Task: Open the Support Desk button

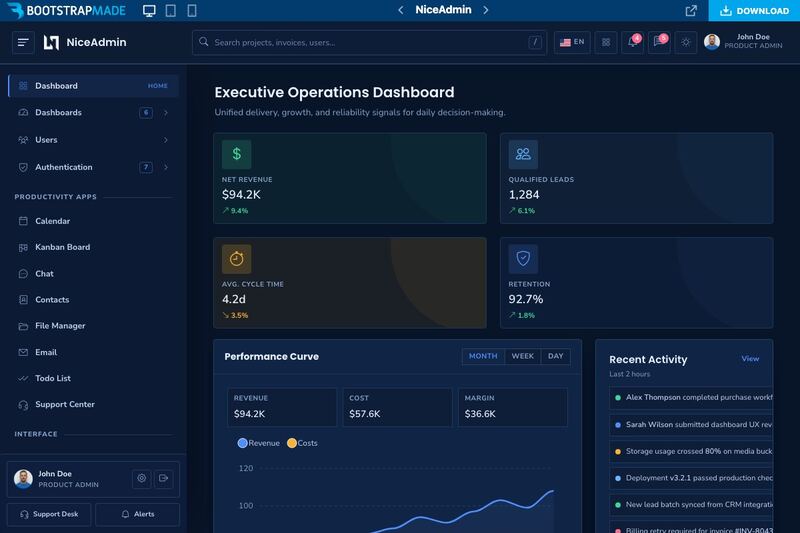Action: tap(49, 514)
